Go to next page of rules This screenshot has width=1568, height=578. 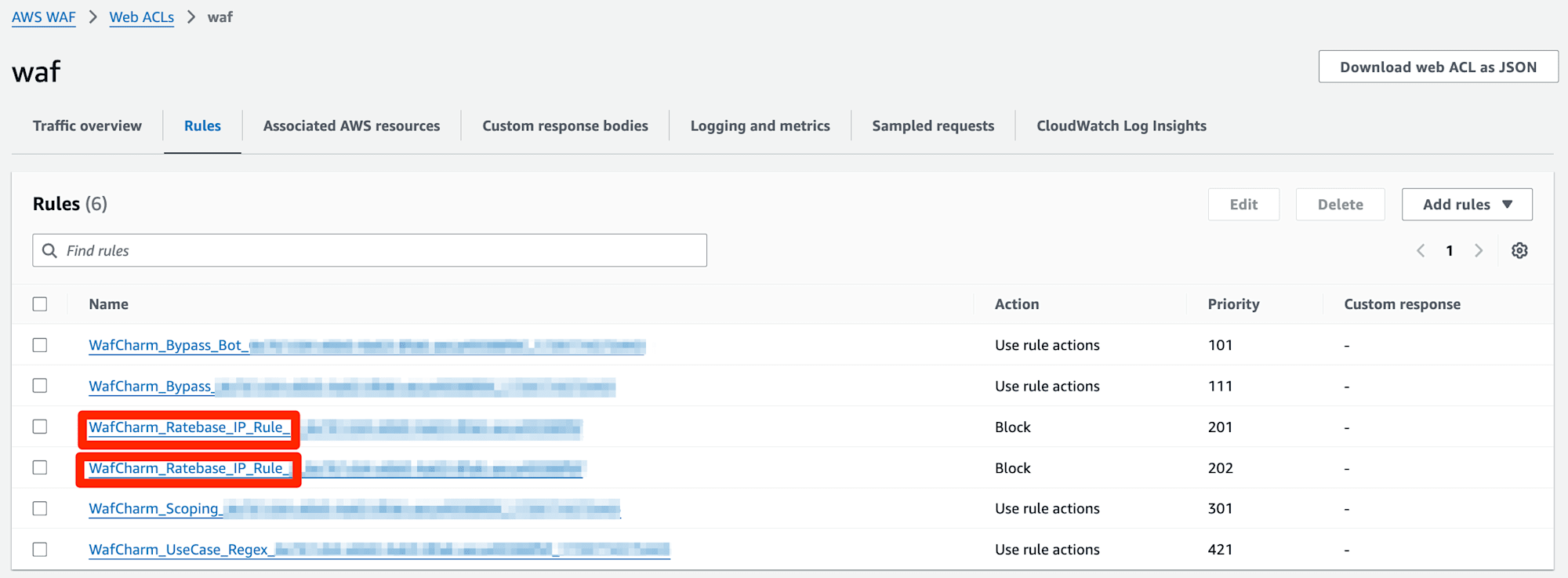[x=1479, y=250]
